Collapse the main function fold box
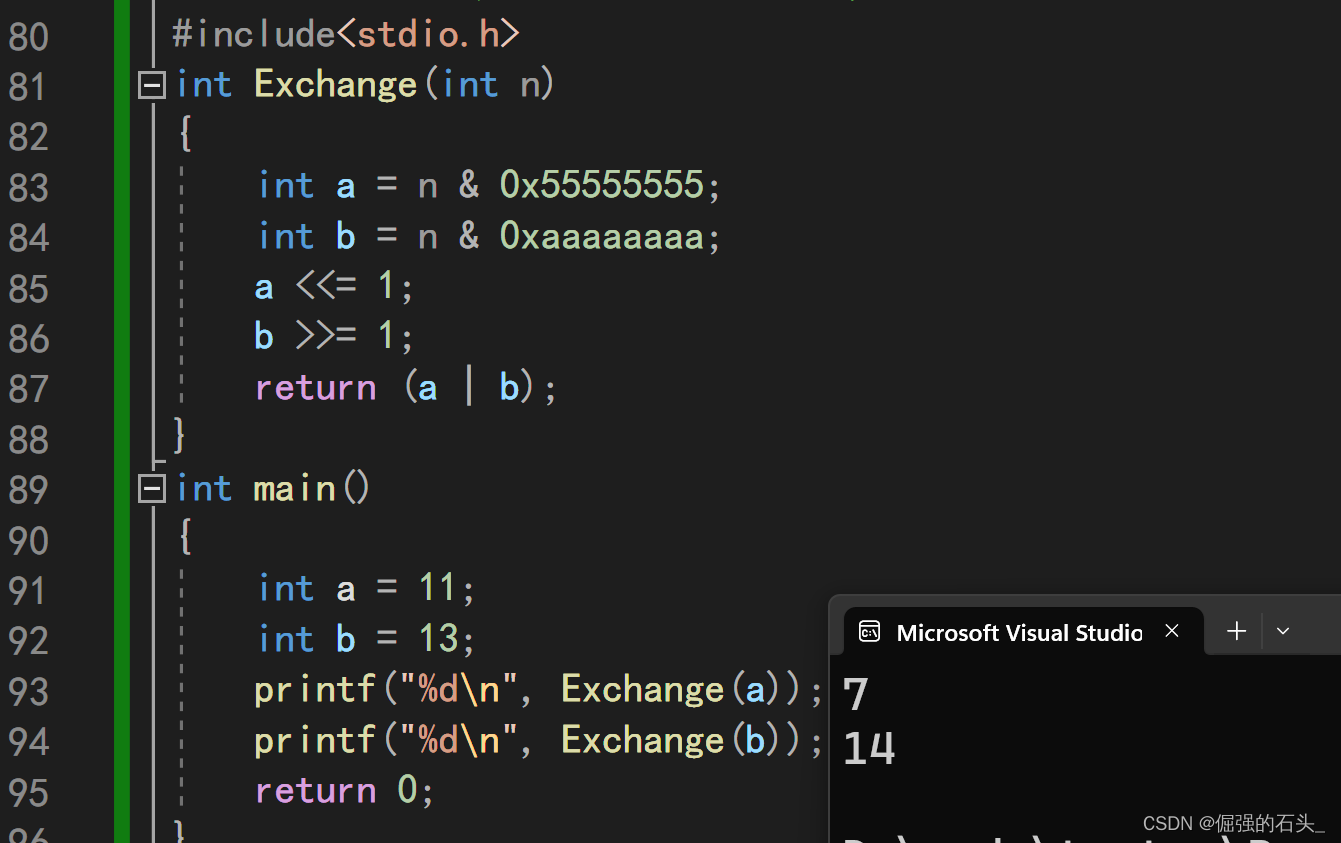Image resolution: width=1341 pixels, height=843 pixels. (x=152, y=489)
